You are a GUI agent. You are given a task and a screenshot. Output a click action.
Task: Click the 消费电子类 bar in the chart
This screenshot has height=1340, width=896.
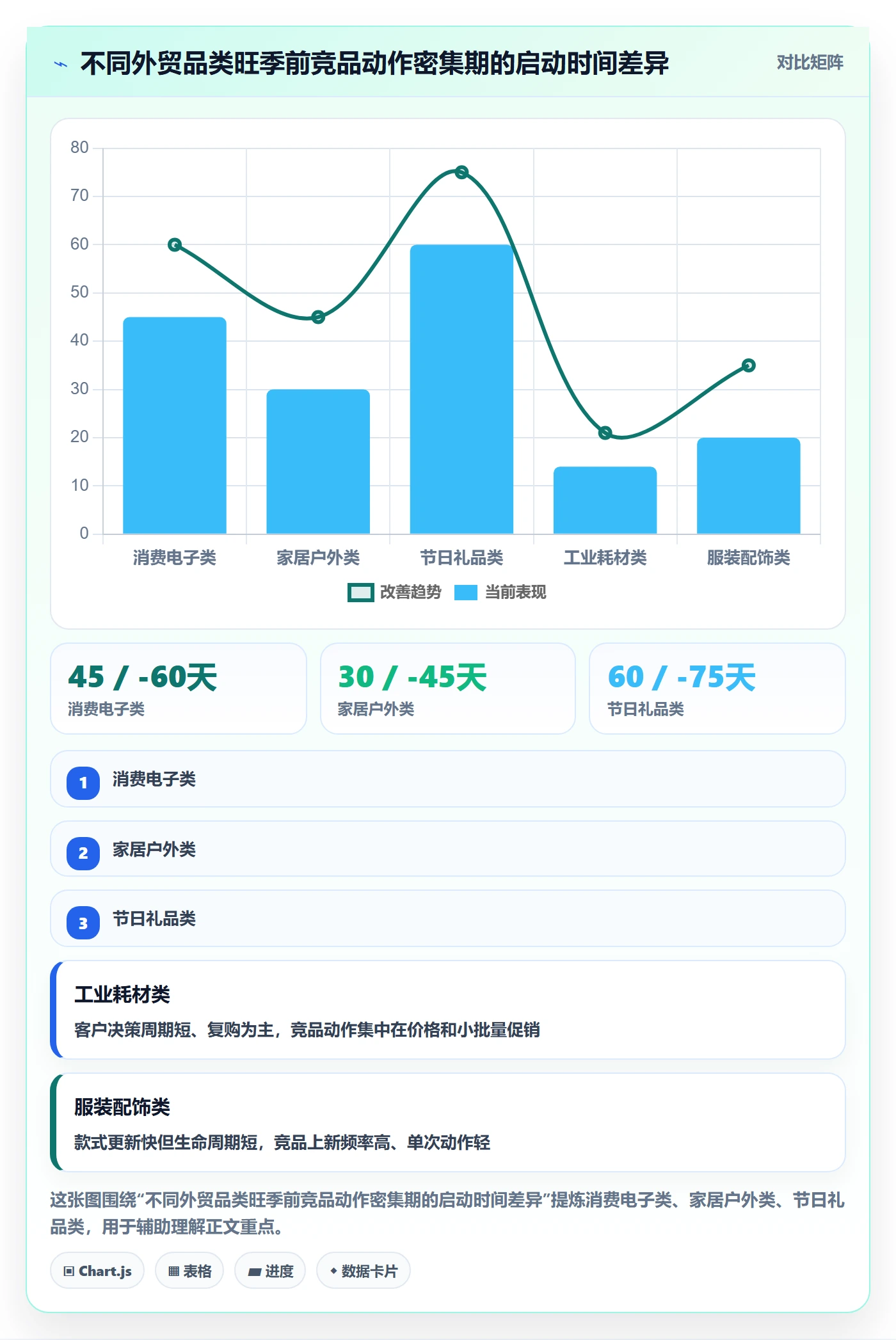point(175,426)
